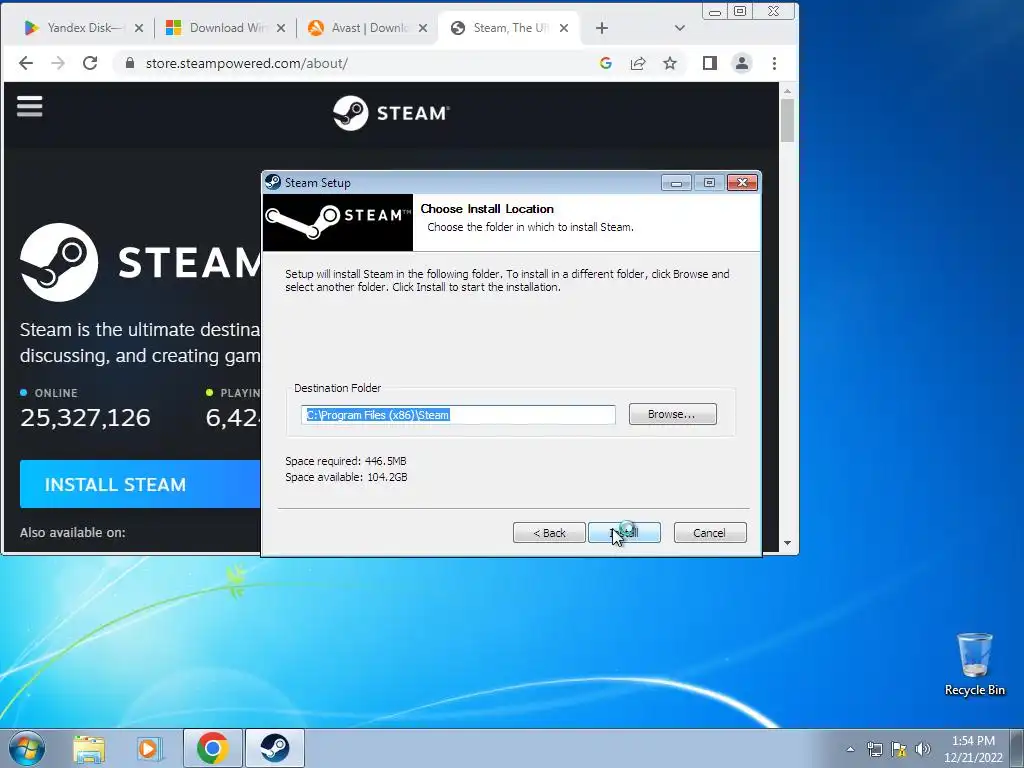Open Chrome's three-dot menu
Viewport: 1024px width, 768px height.
point(775,63)
